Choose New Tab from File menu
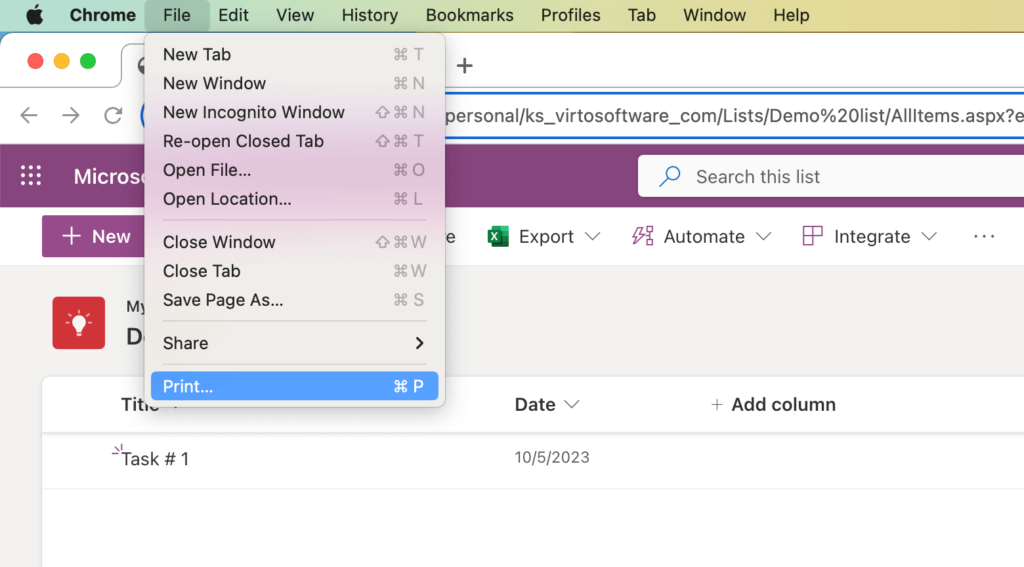The height and width of the screenshot is (567, 1024). tap(294, 54)
